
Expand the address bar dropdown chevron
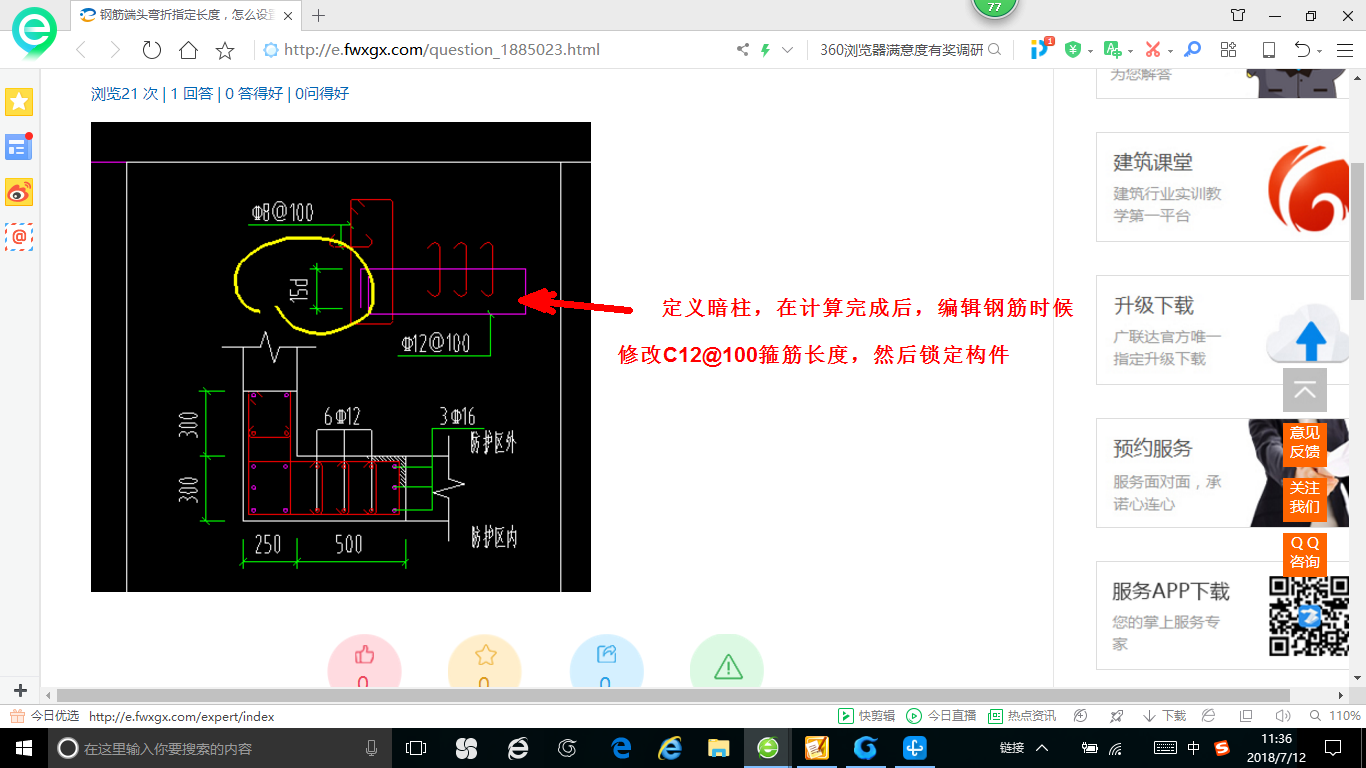(788, 50)
